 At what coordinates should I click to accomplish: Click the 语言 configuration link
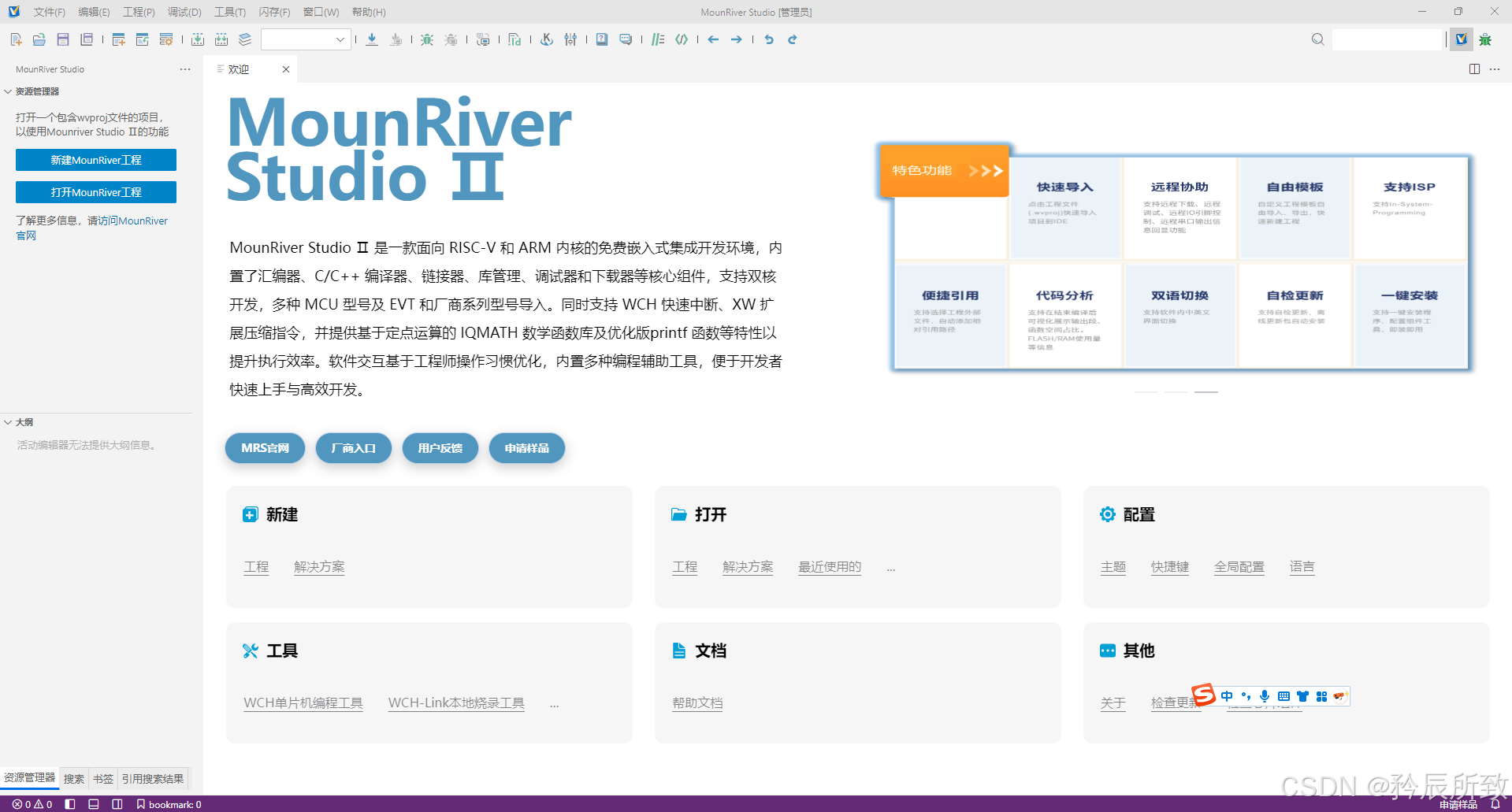[x=1302, y=567]
